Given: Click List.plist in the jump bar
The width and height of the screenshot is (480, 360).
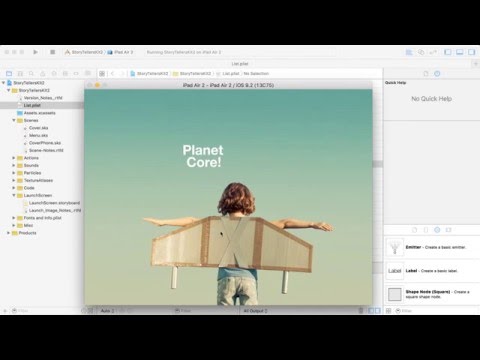Looking at the screenshot, I should [x=228, y=73].
